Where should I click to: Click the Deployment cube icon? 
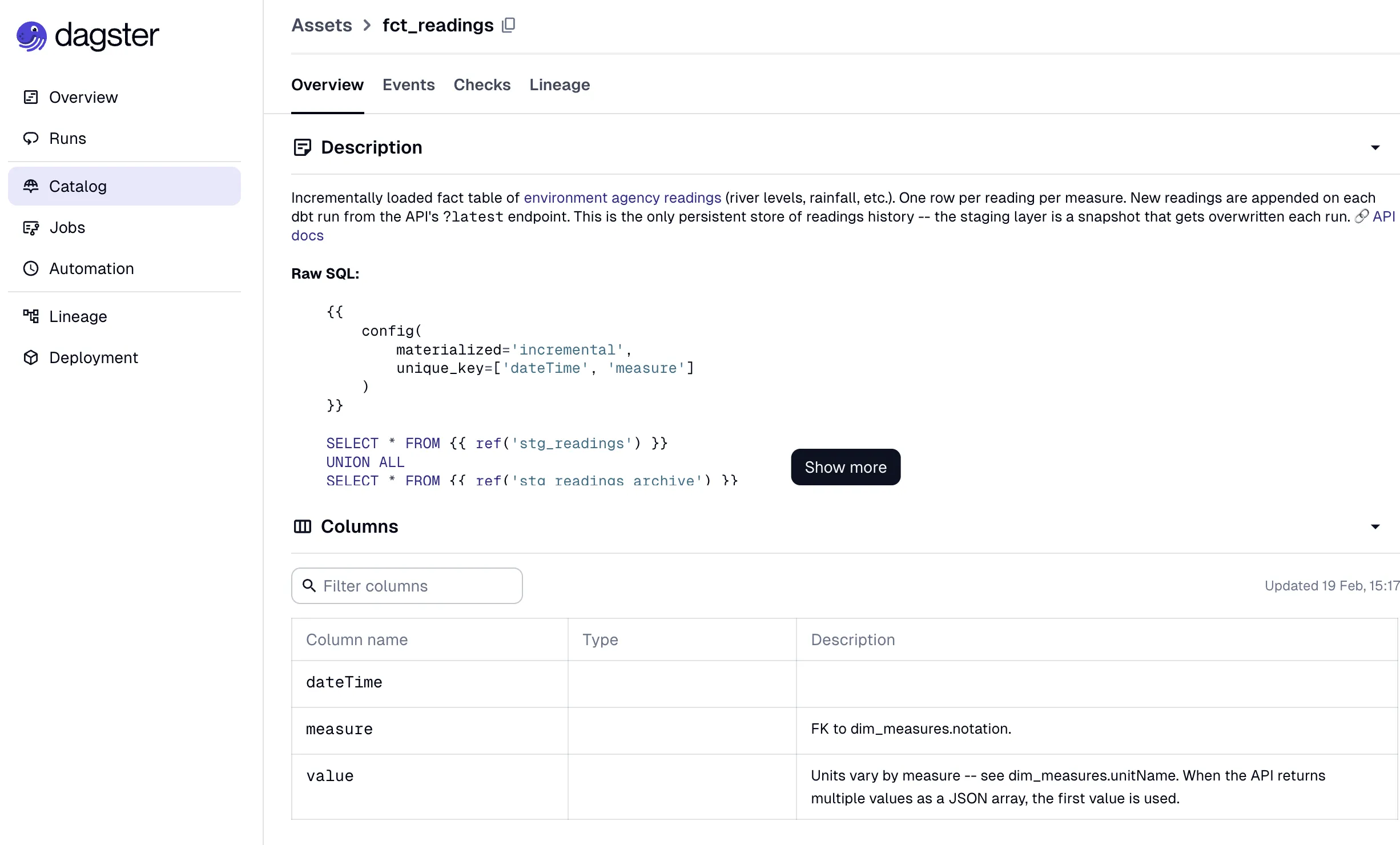point(31,357)
